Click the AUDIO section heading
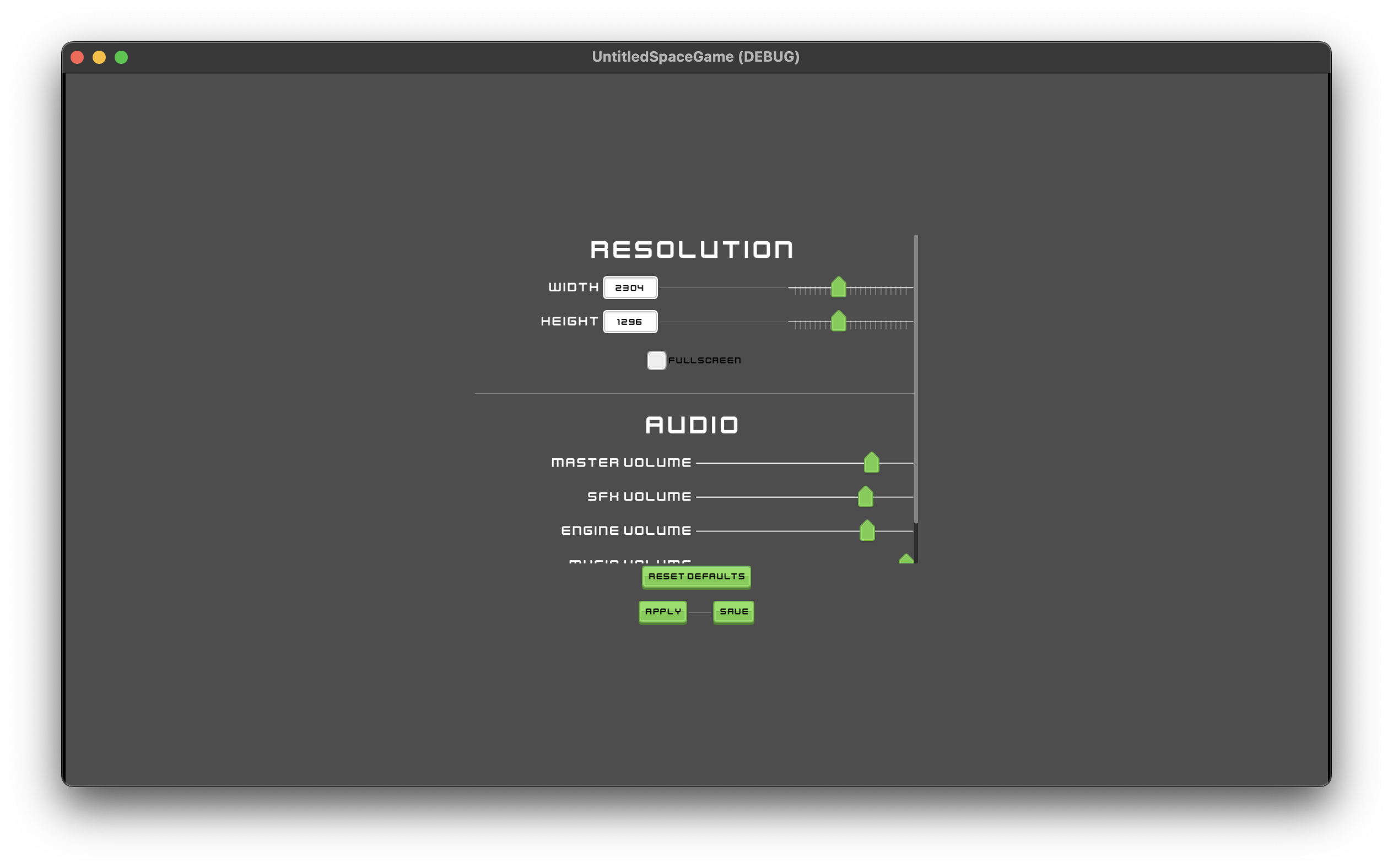1393x868 pixels. 693,425
